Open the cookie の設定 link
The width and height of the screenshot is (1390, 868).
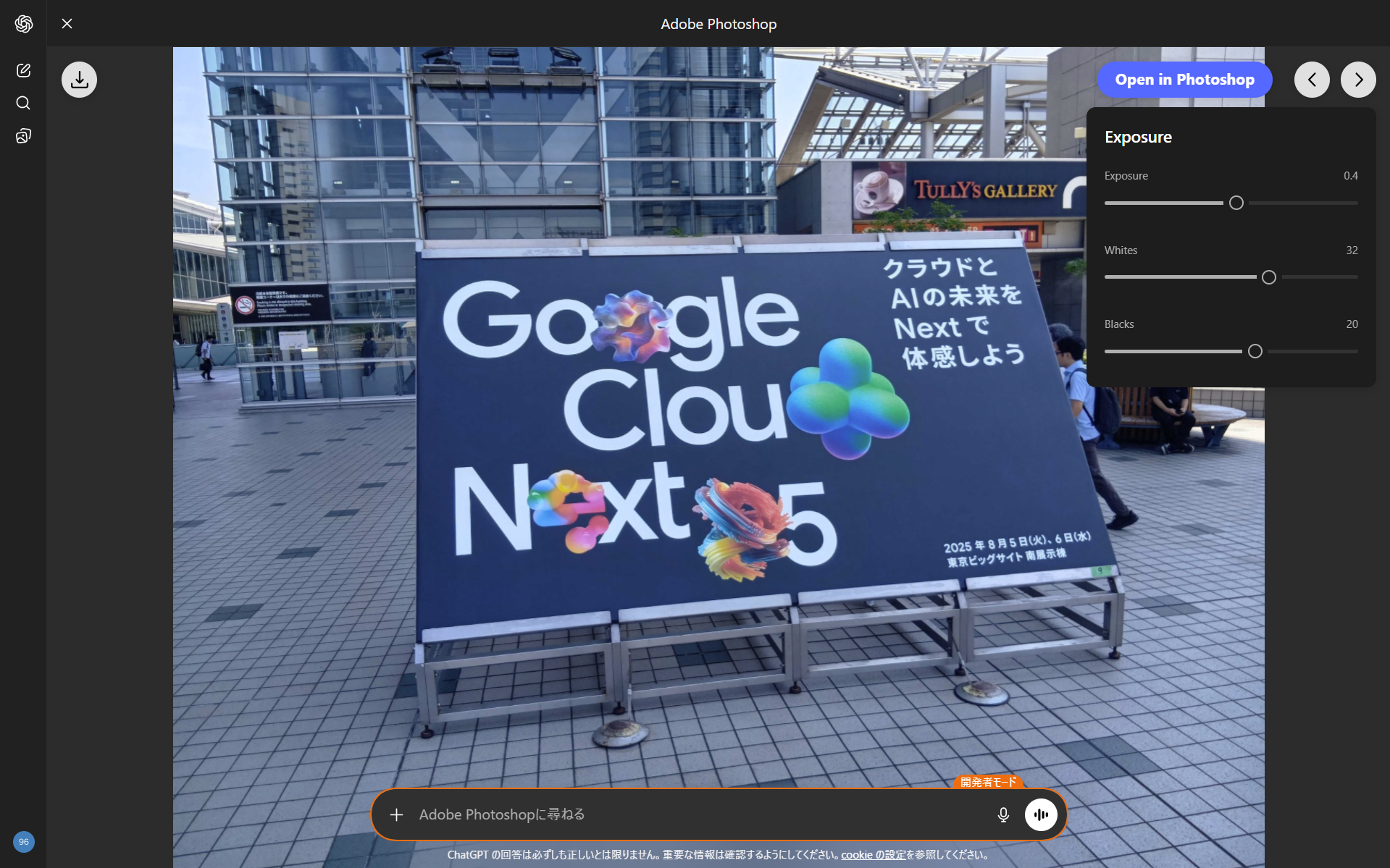[x=873, y=855]
